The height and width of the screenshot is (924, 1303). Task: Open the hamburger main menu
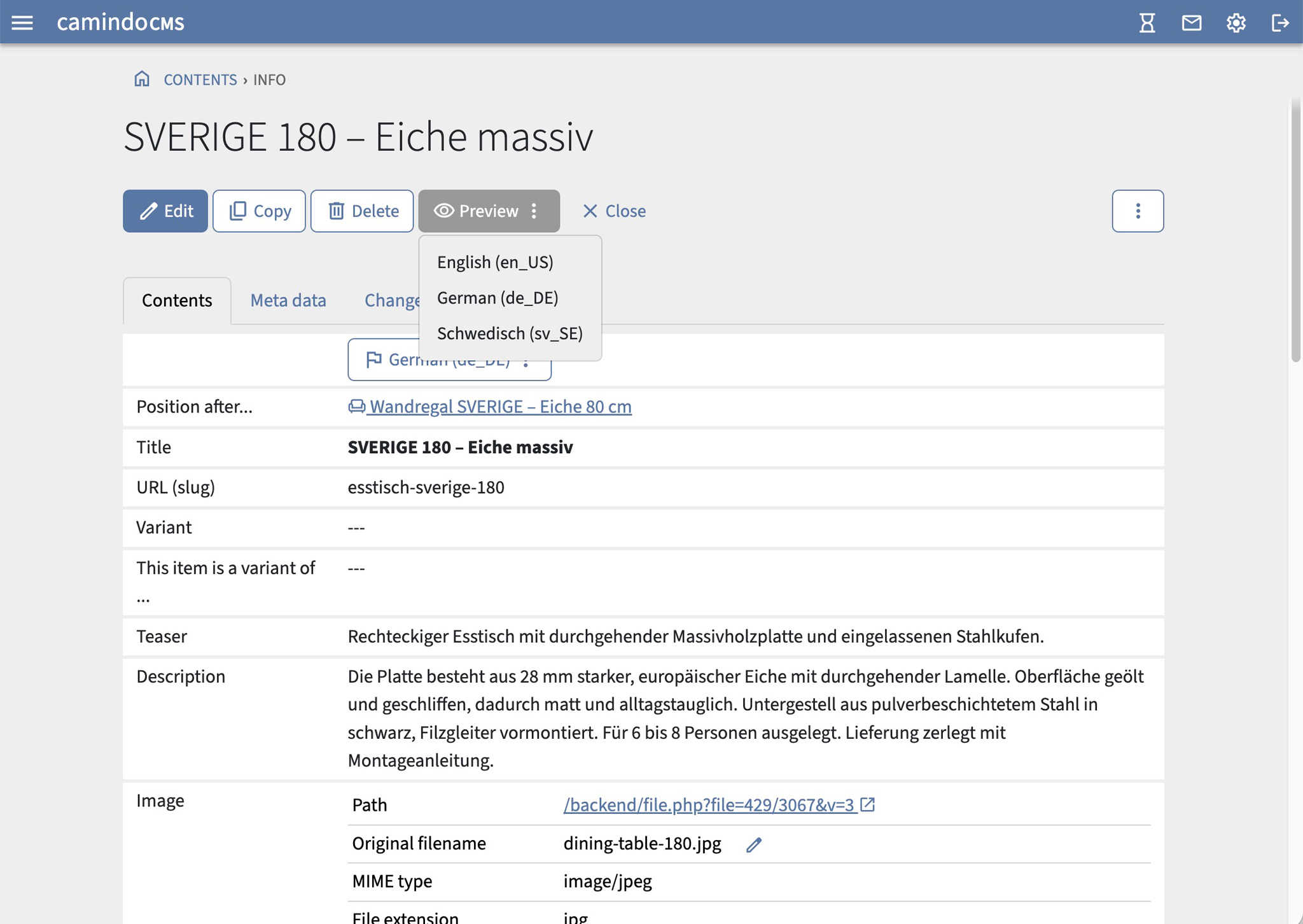(x=22, y=23)
